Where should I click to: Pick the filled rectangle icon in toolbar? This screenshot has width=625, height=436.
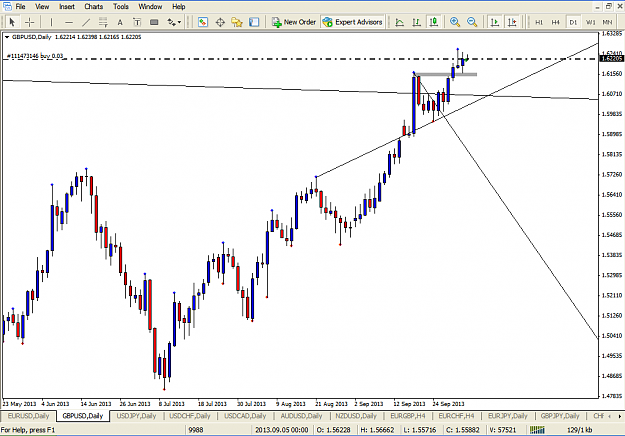154,22
